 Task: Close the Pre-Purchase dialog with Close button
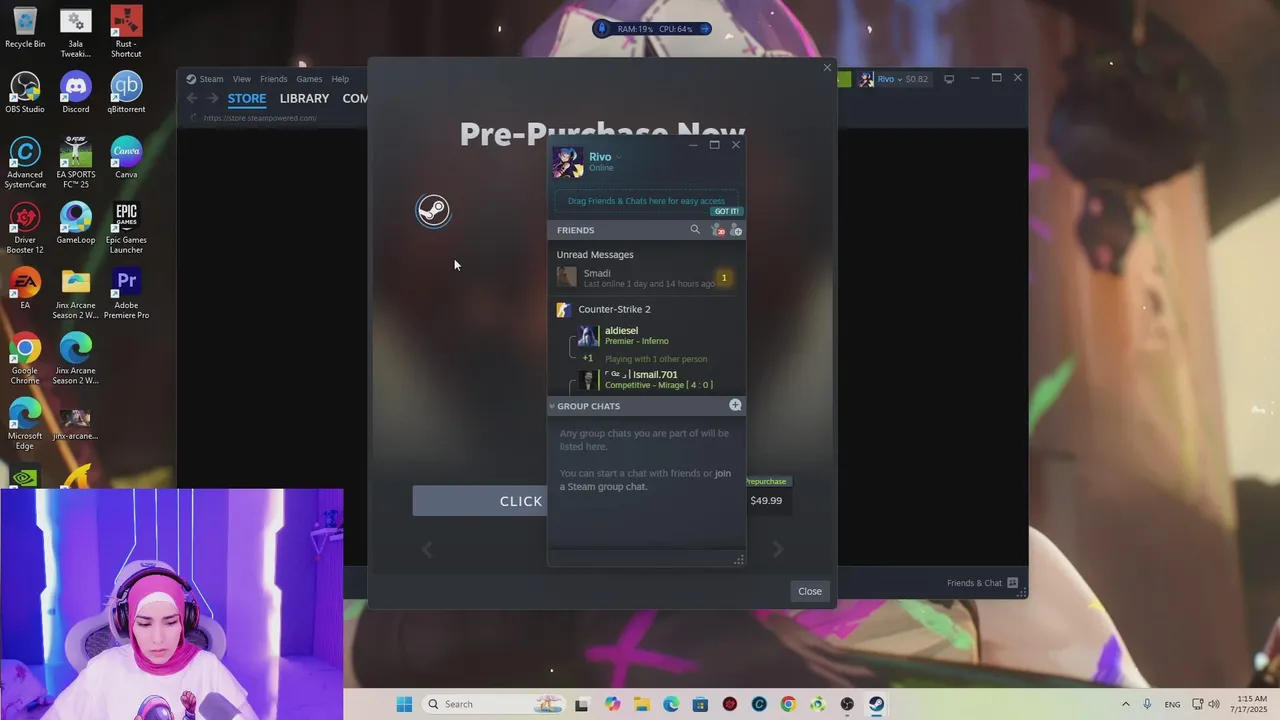pyautogui.click(x=810, y=591)
